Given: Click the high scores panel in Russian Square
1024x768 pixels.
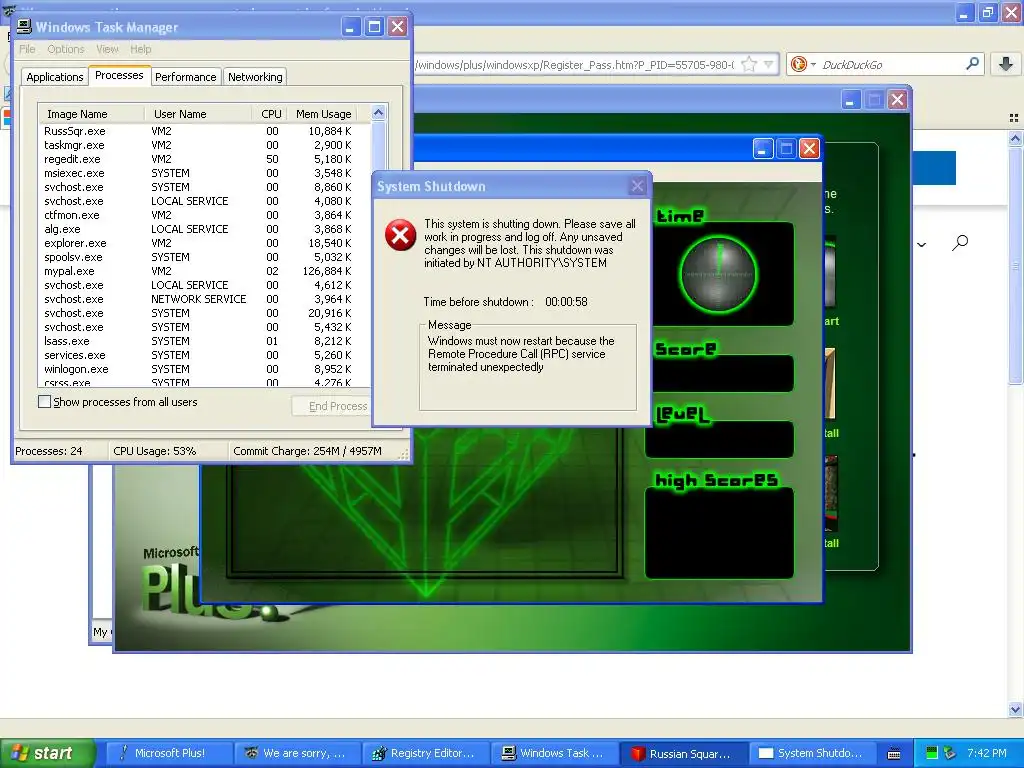Looking at the screenshot, I should pos(719,533).
